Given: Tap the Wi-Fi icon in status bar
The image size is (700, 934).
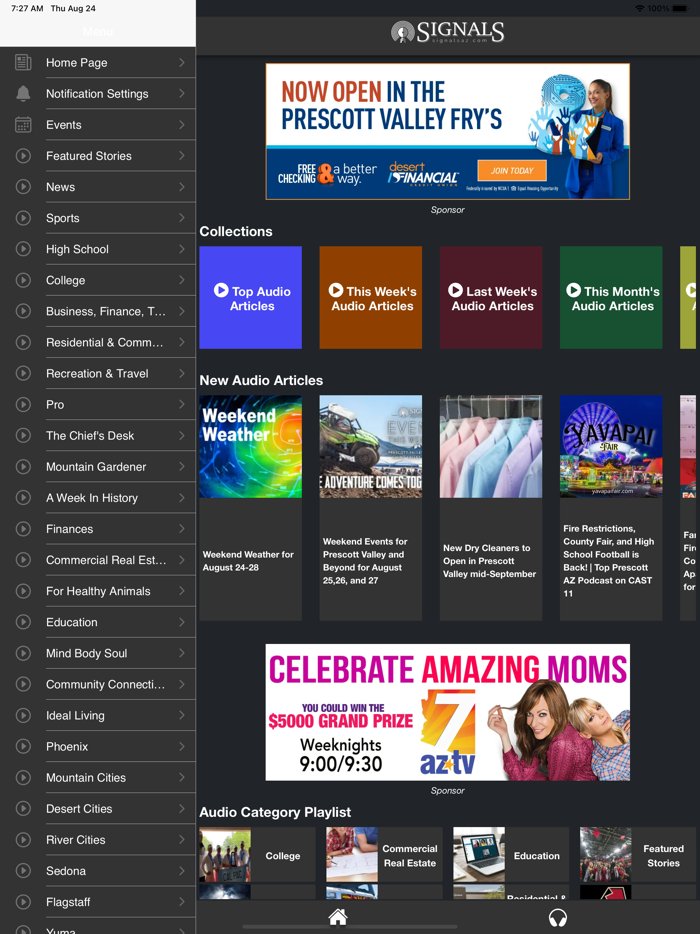Looking at the screenshot, I should coord(640,8).
